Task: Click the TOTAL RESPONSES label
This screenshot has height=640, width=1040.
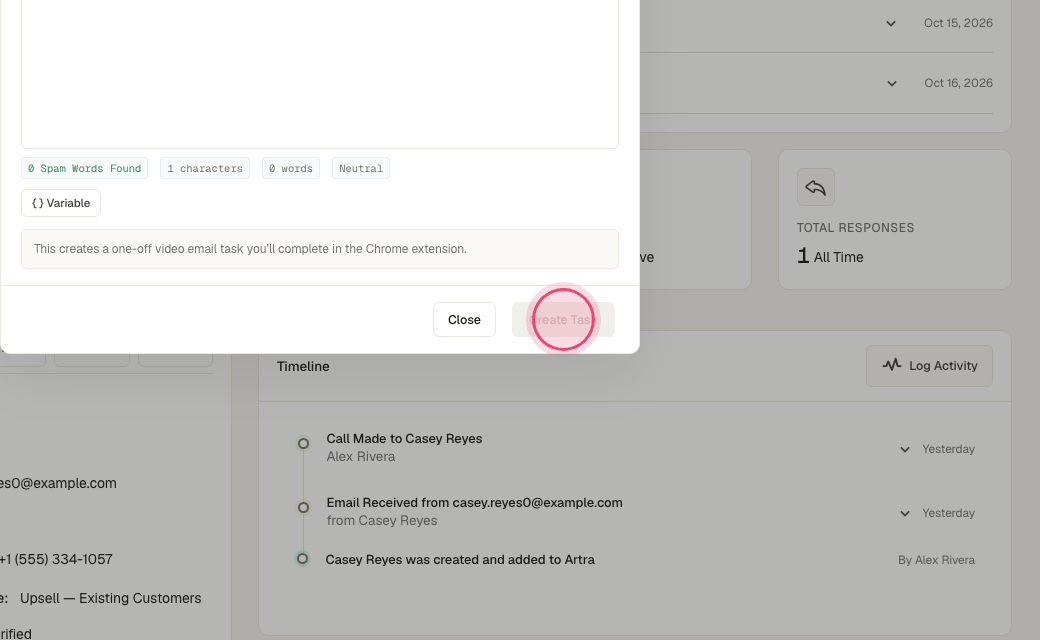Action: click(856, 227)
